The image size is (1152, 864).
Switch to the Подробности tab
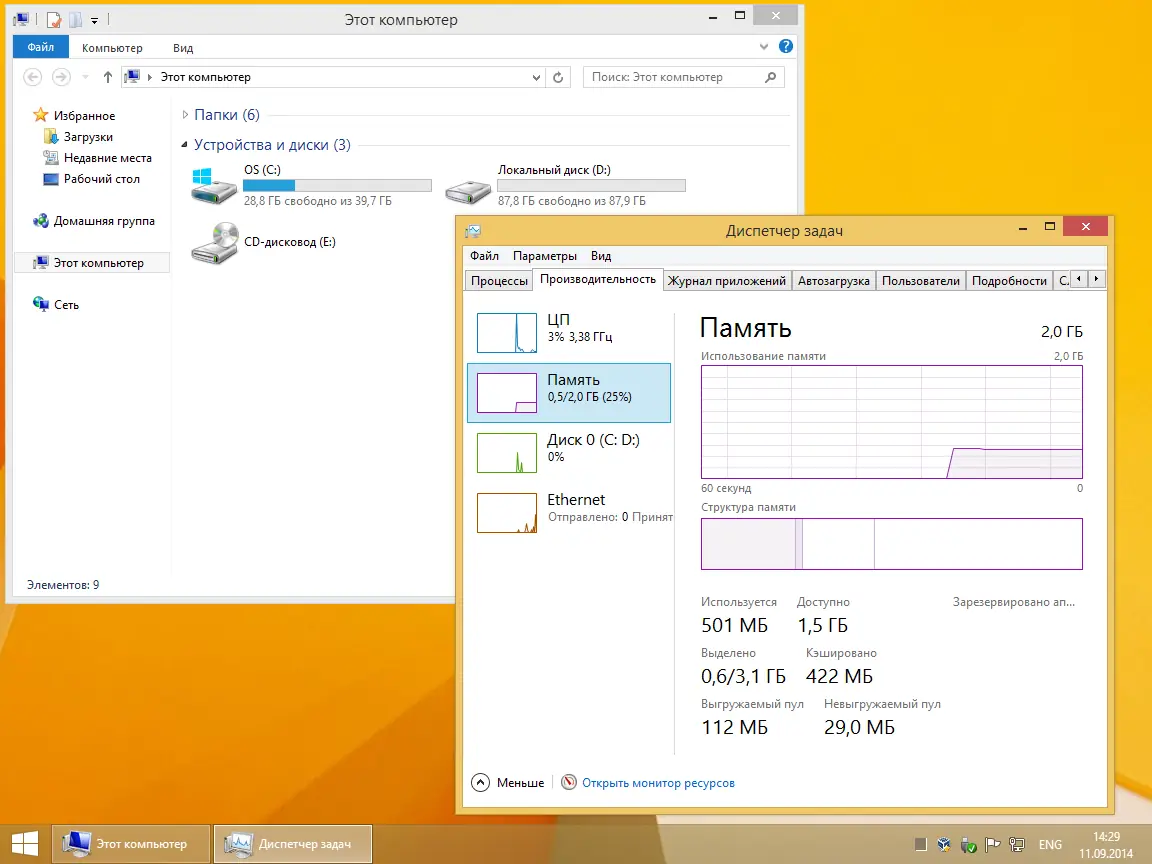pos(1009,281)
